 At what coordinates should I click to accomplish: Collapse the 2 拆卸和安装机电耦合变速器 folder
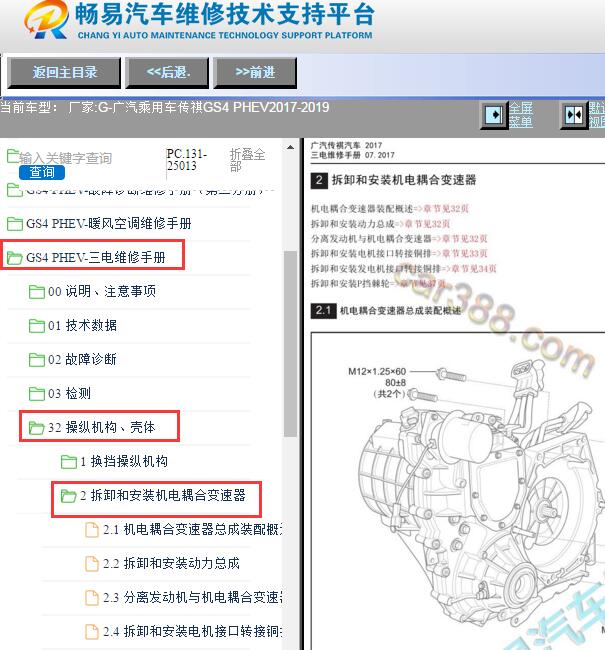click(x=163, y=495)
